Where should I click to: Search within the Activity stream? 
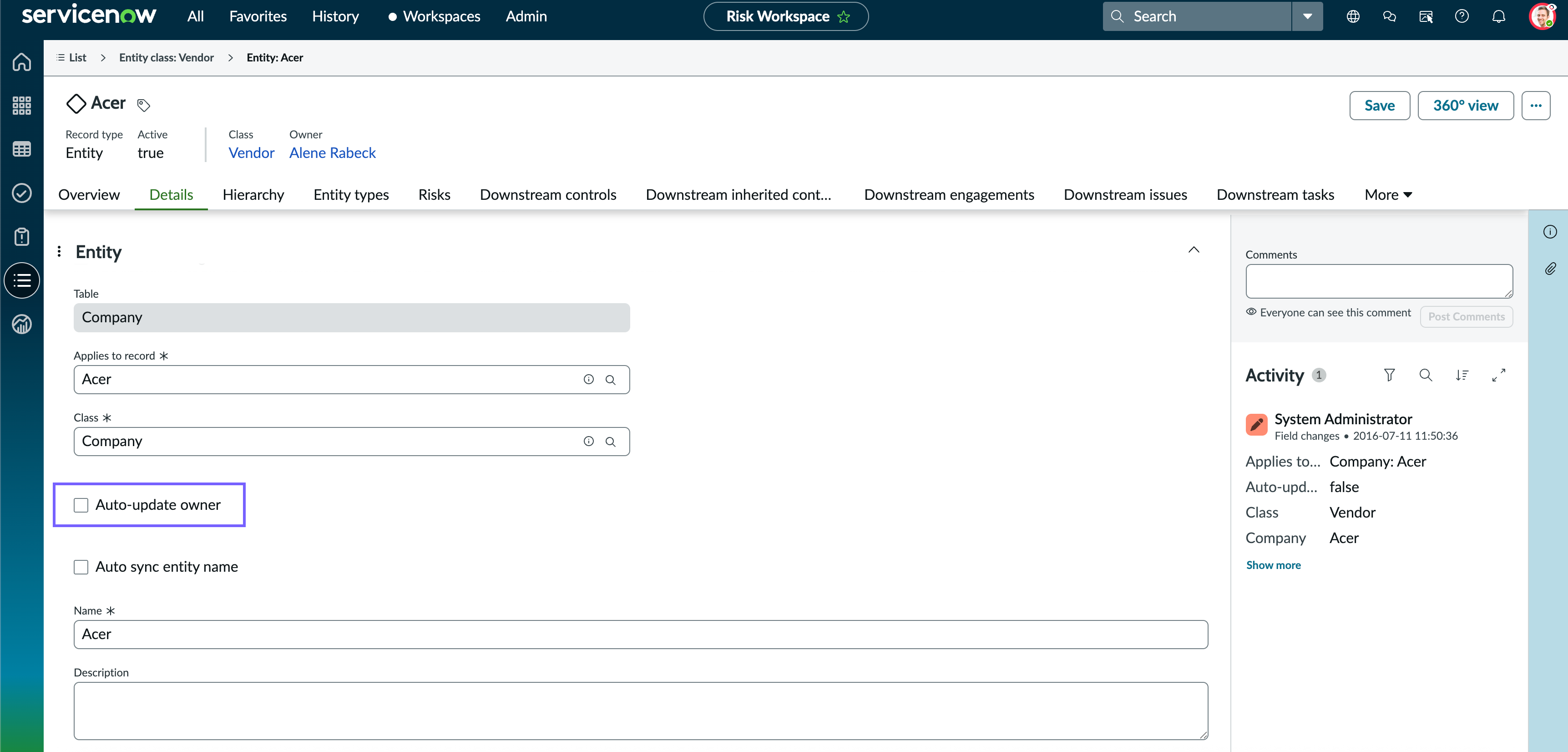[x=1426, y=375]
